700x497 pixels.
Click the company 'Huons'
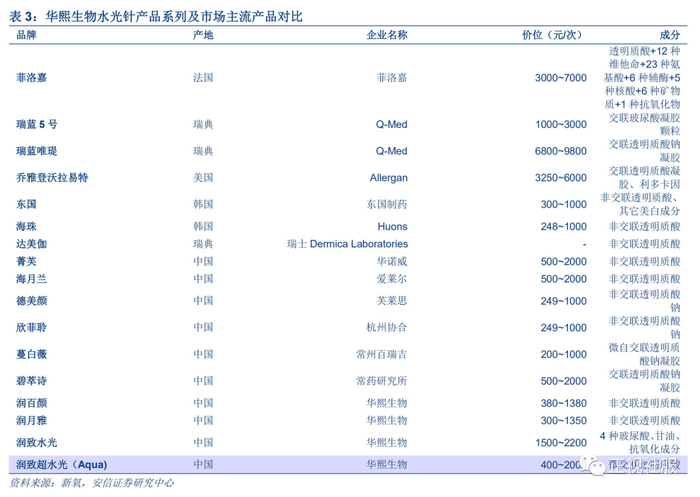pos(392,226)
